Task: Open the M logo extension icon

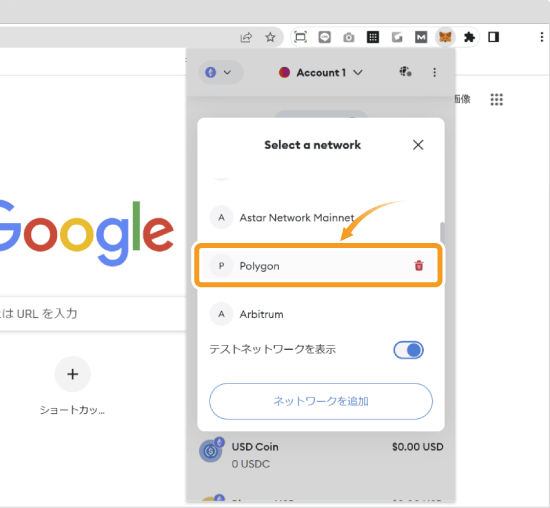Action: (421, 37)
